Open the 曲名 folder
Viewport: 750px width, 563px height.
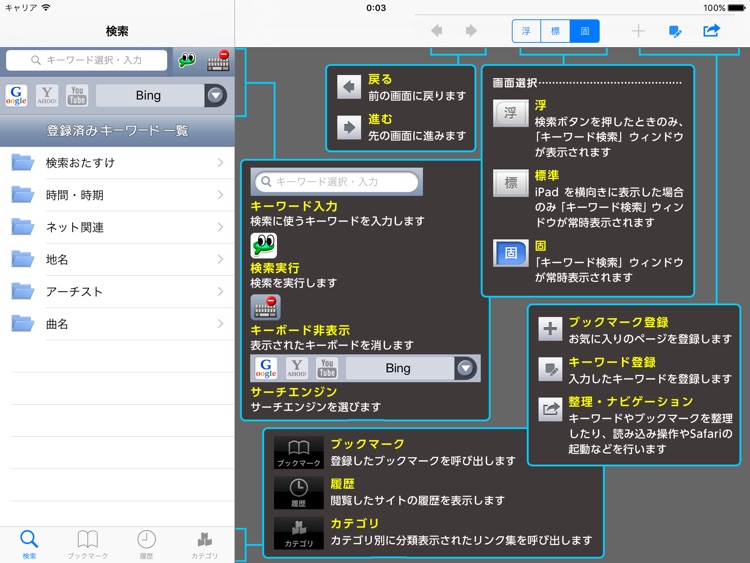[117, 324]
